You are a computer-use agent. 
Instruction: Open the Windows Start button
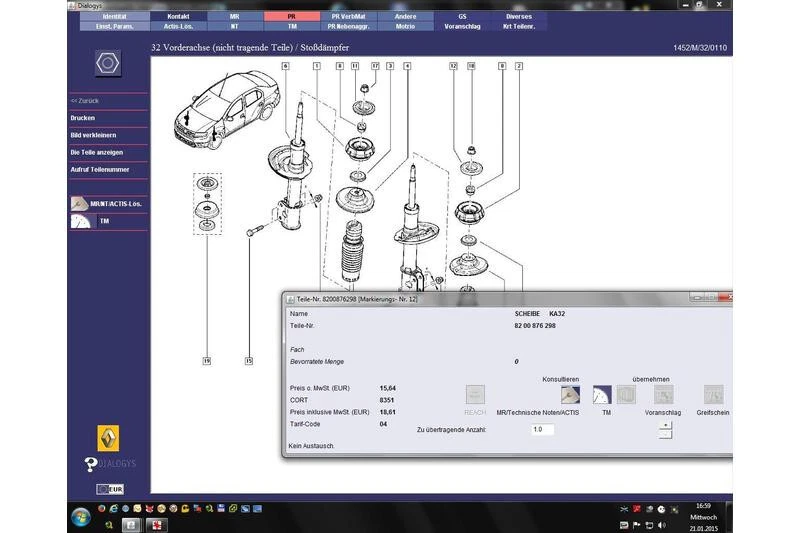click(x=80, y=519)
